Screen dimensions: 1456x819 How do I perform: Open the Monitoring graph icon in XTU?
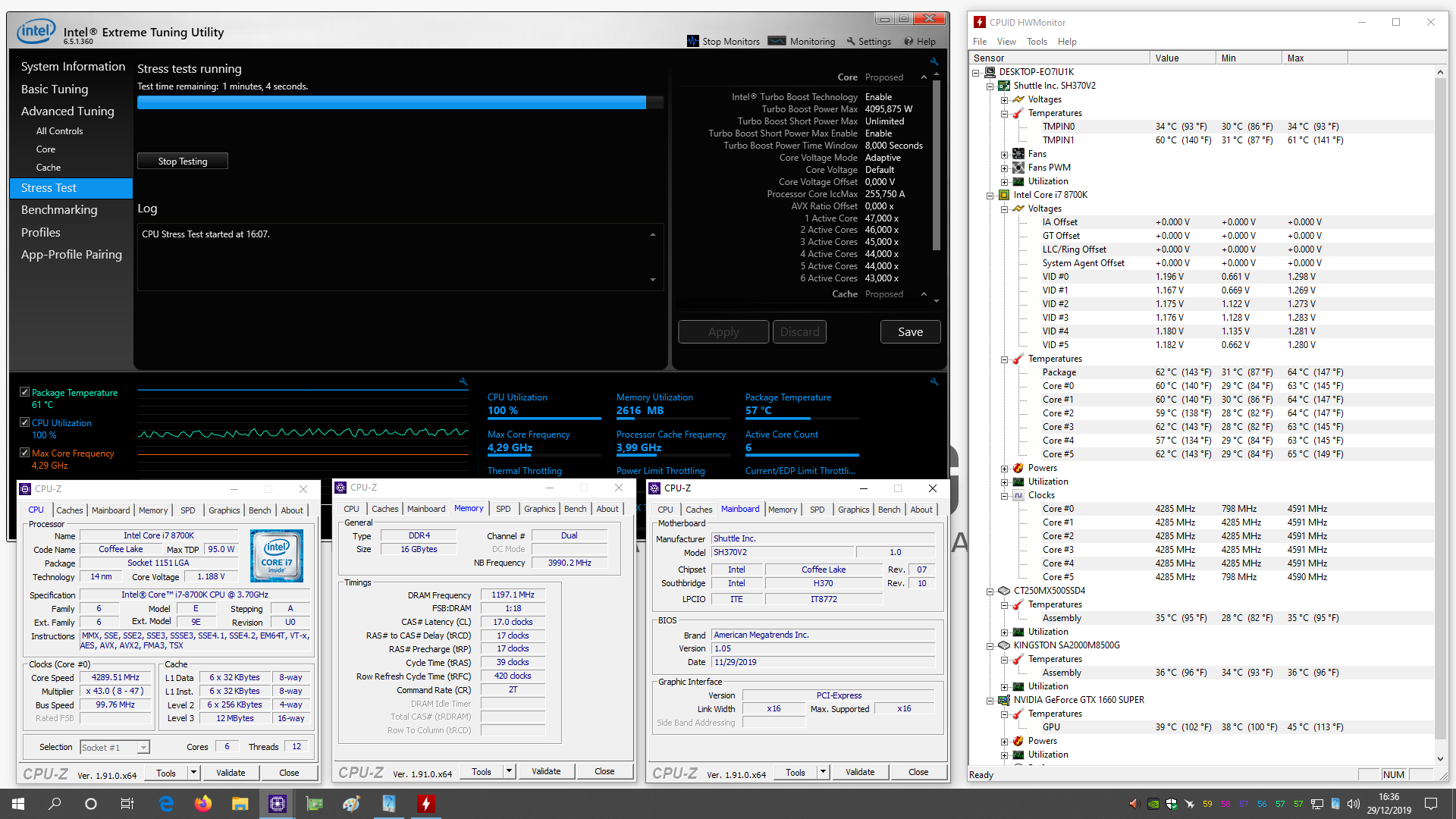point(777,41)
